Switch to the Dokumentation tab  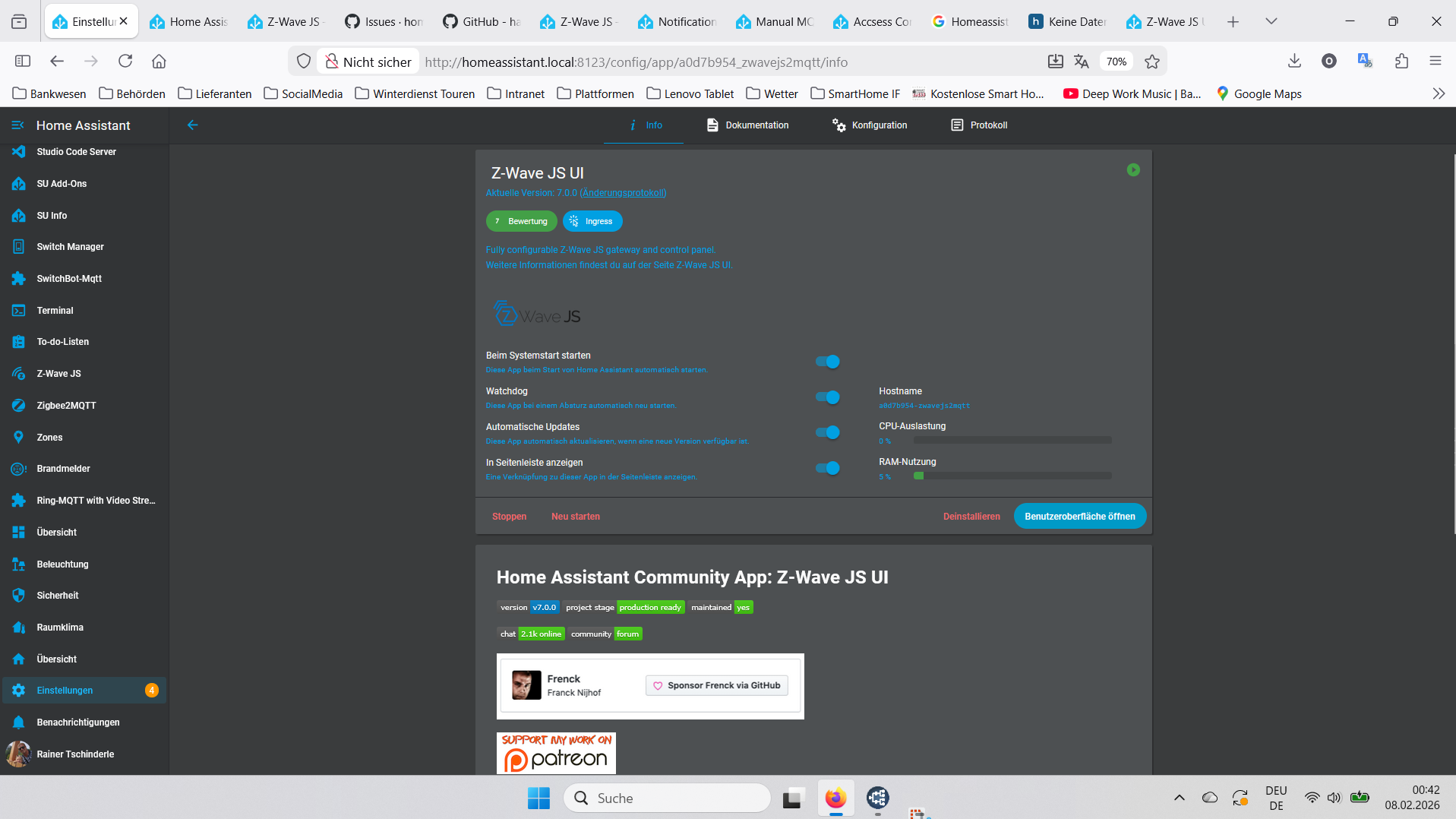tap(748, 125)
